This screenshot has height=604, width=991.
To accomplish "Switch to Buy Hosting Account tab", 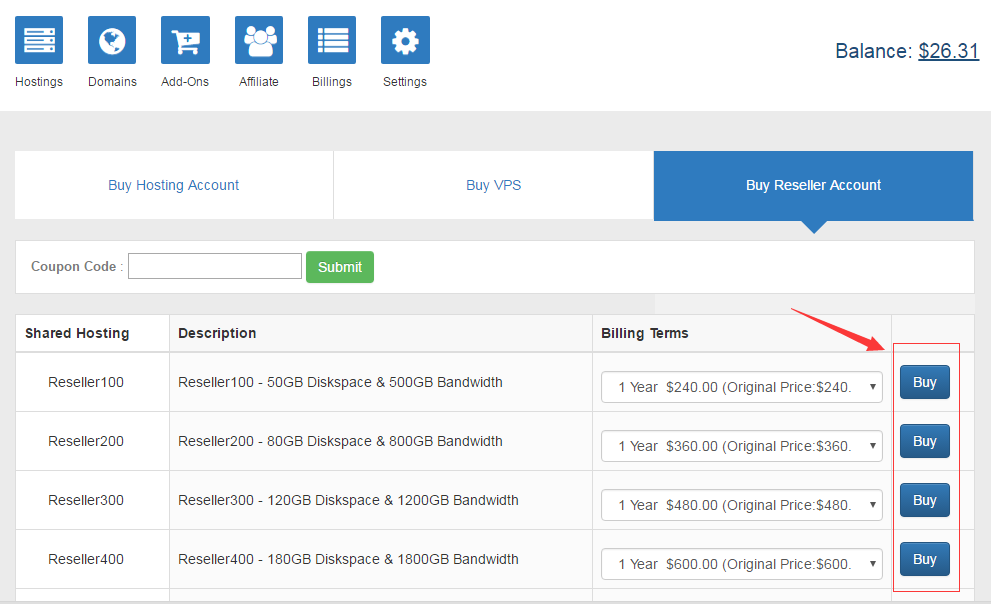I will pos(174,185).
